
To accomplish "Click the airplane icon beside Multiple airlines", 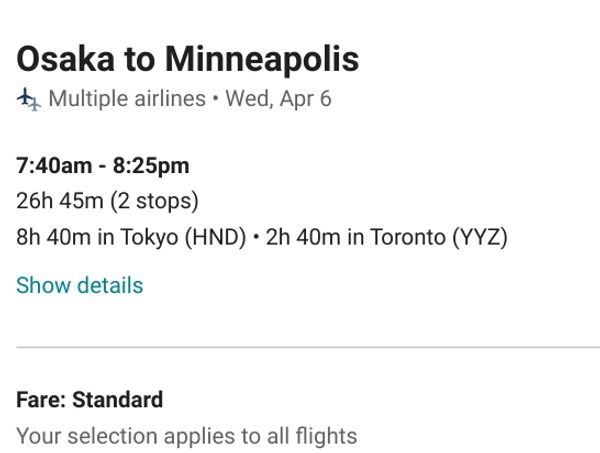I will click(x=29, y=99).
